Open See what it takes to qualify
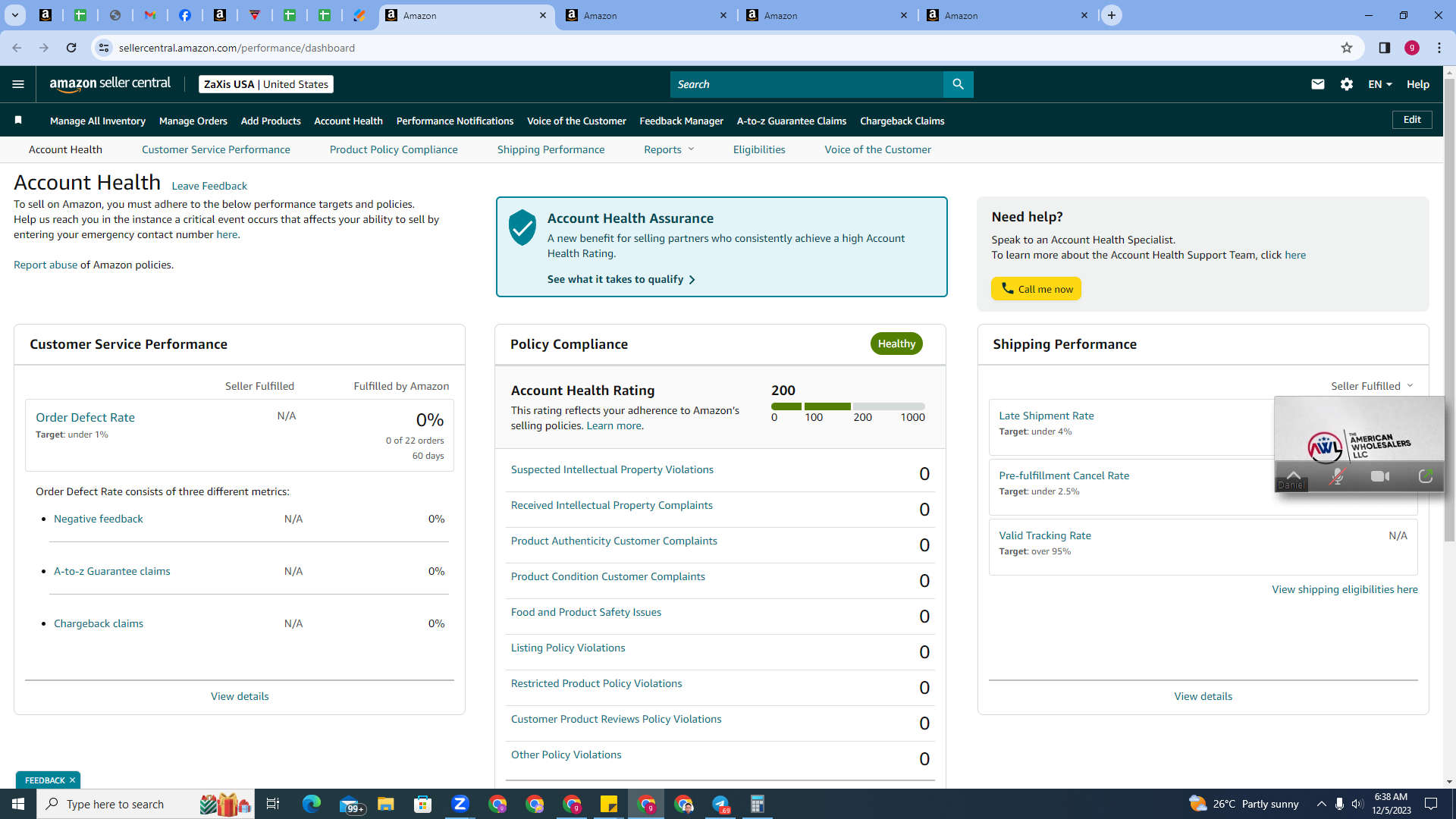1456x819 pixels. pyautogui.click(x=621, y=279)
